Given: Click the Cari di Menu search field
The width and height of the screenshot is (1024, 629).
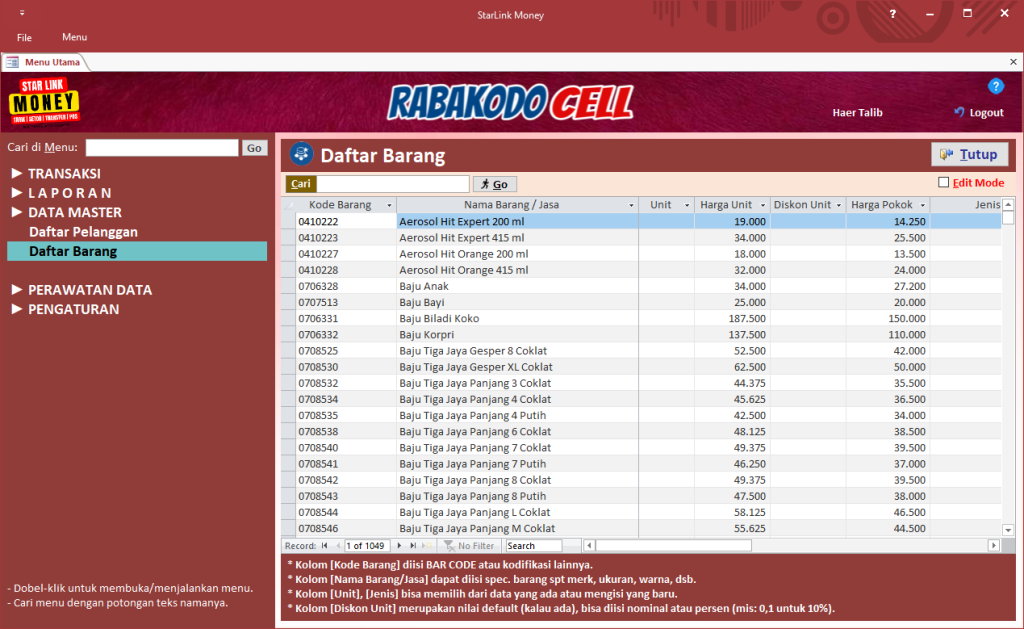Looking at the screenshot, I should point(162,148).
